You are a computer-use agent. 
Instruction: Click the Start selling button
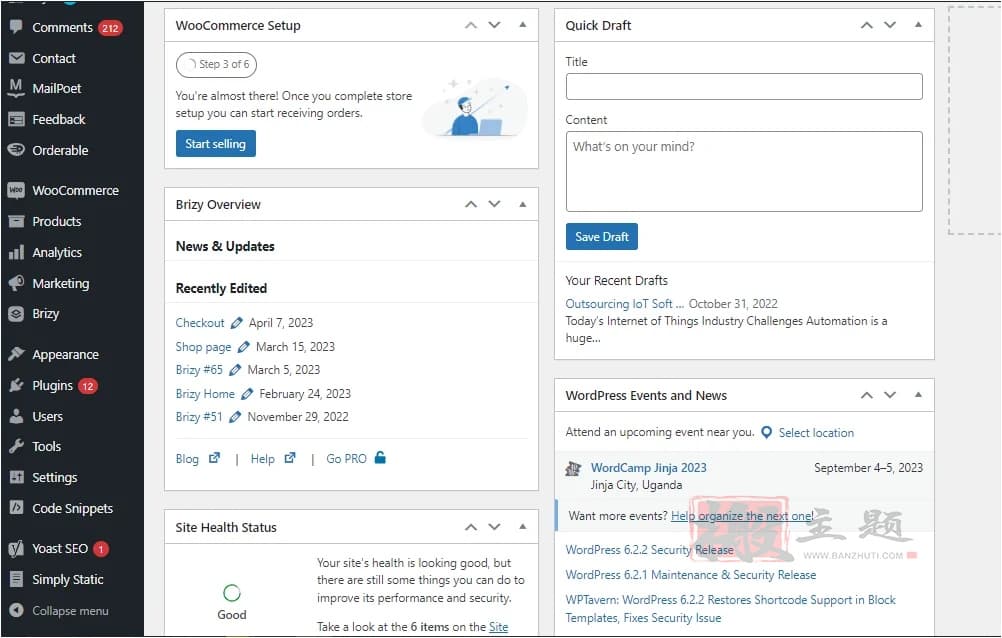tap(216, 144)
